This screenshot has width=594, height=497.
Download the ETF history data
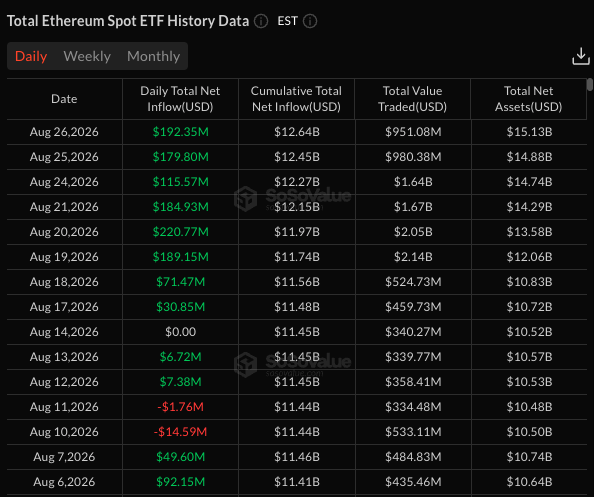click(580, 56)
